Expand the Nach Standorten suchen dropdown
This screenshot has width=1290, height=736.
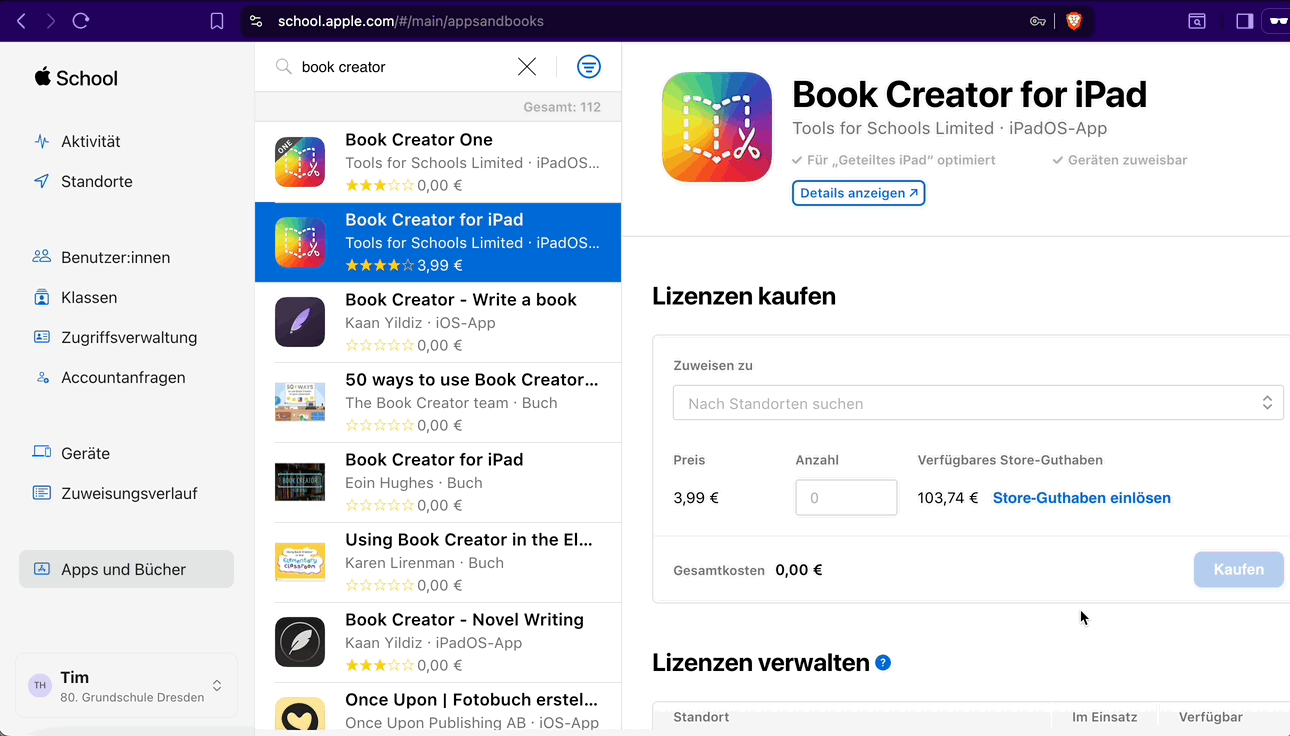[x=978, y=403]
